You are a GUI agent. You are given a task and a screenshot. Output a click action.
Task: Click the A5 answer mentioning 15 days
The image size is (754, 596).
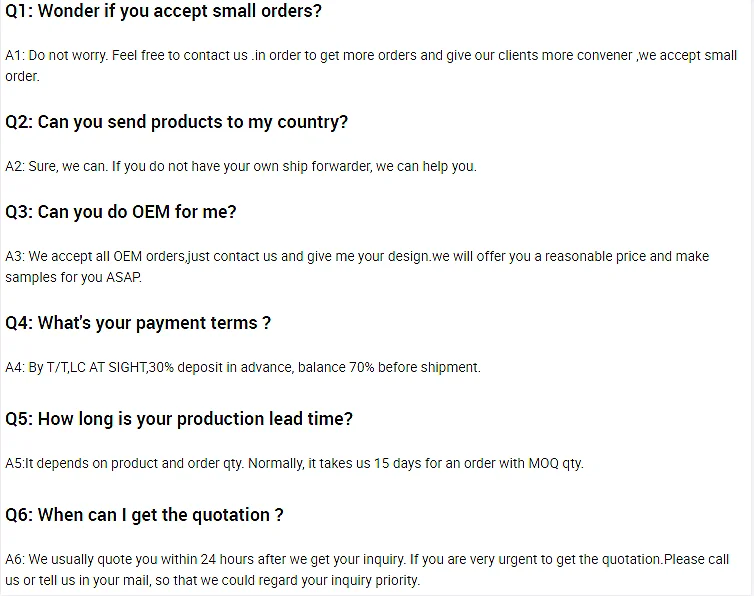click(294, 464)
